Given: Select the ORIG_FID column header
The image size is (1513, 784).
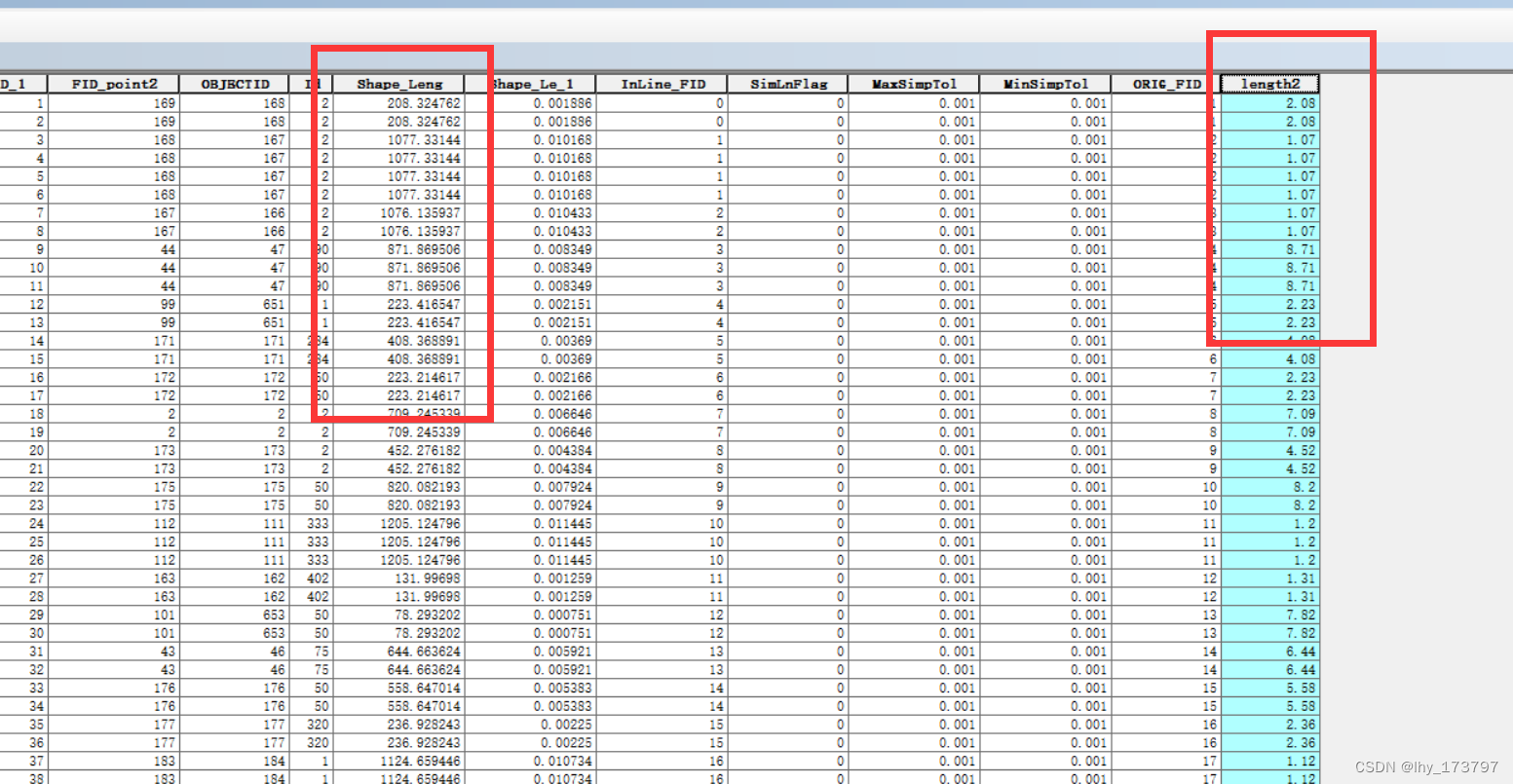Looking at the screenshot, I should click(1165, 84).
